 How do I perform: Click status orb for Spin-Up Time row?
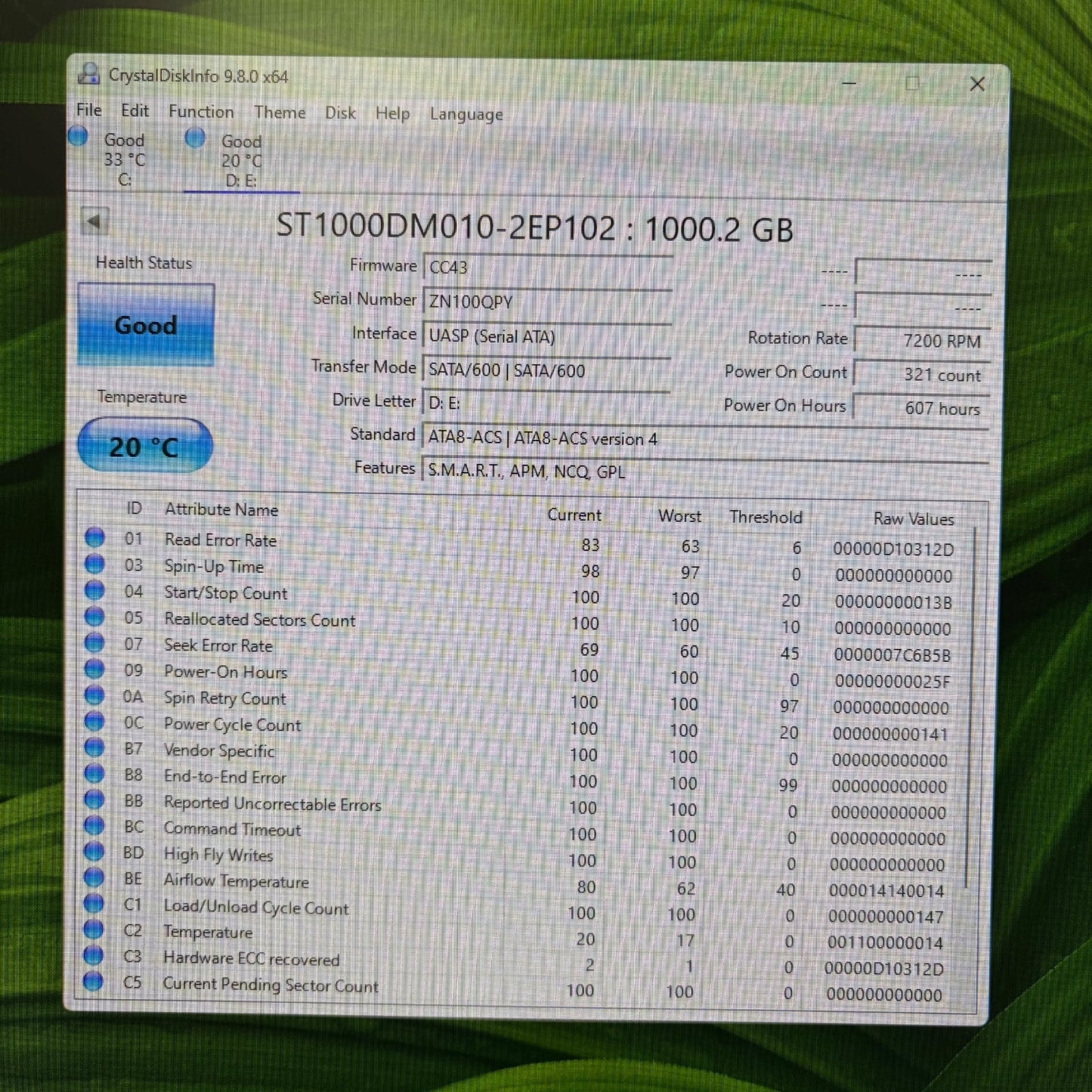pyautogui.click(x=94, y=563)
